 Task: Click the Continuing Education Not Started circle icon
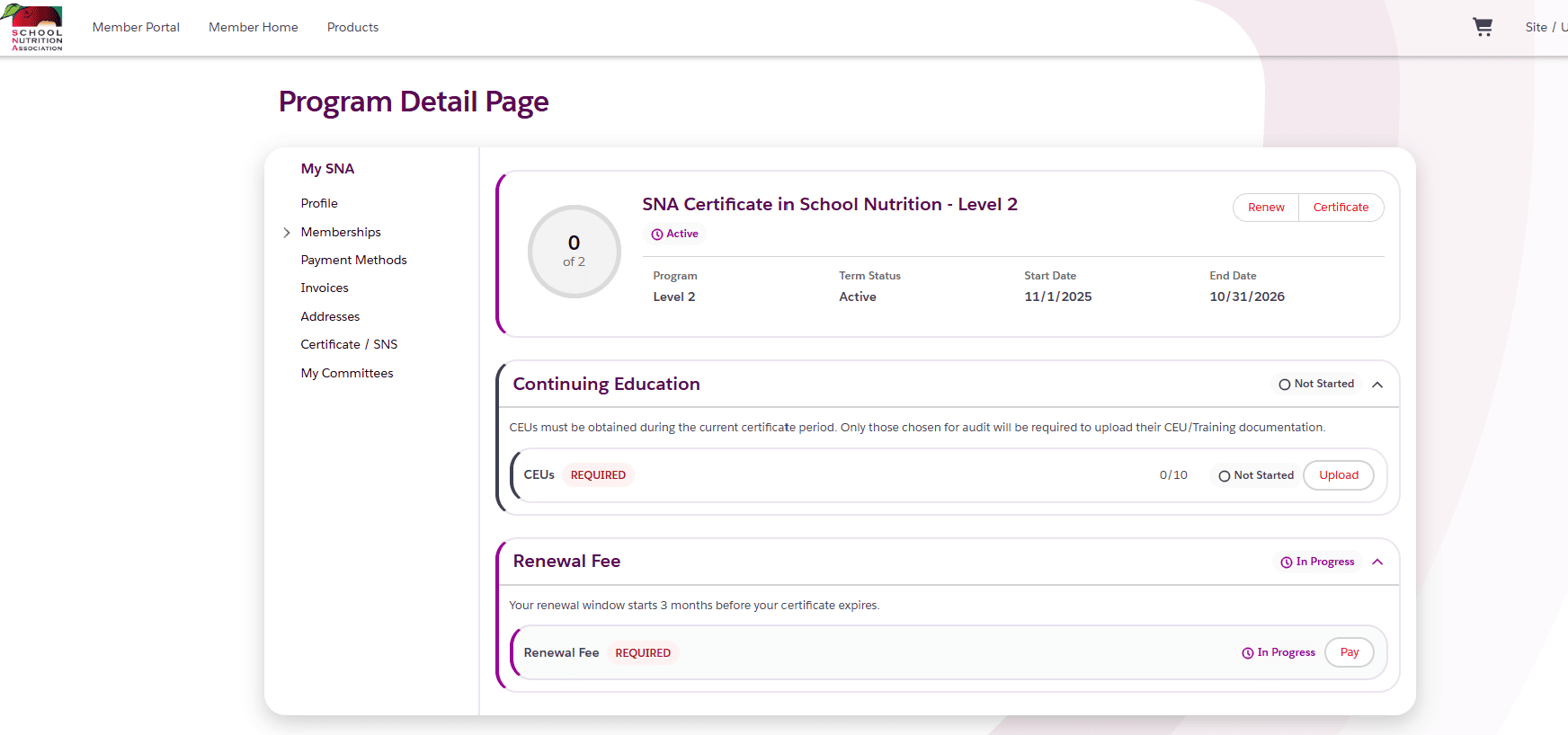pos(1285,385)
